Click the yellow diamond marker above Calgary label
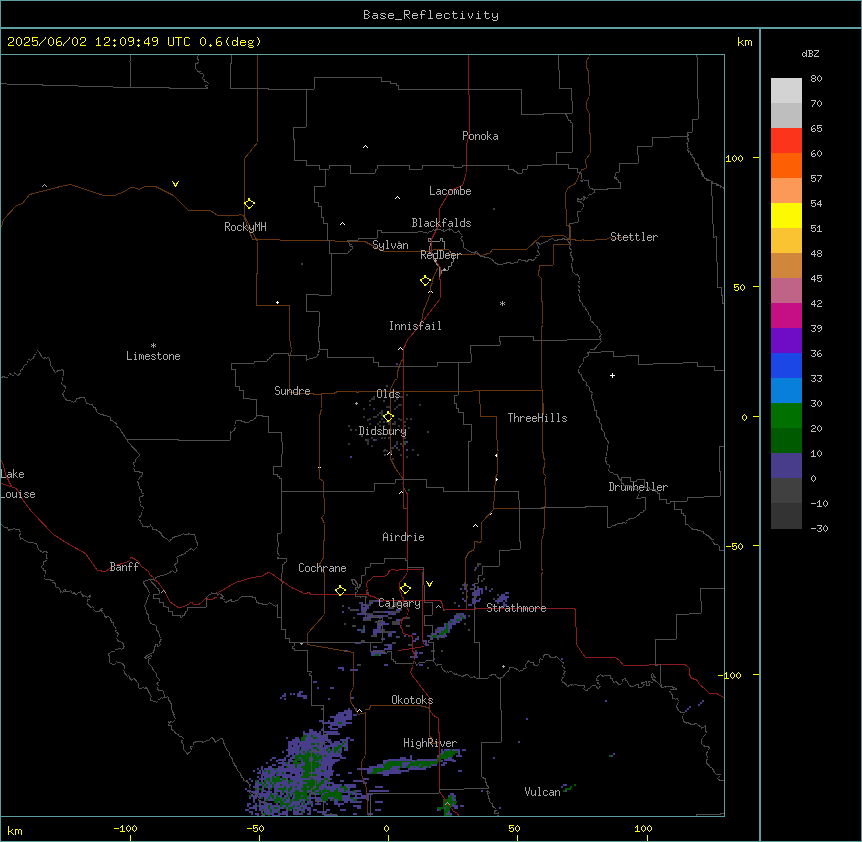862x842 pixels. (405, 589)
